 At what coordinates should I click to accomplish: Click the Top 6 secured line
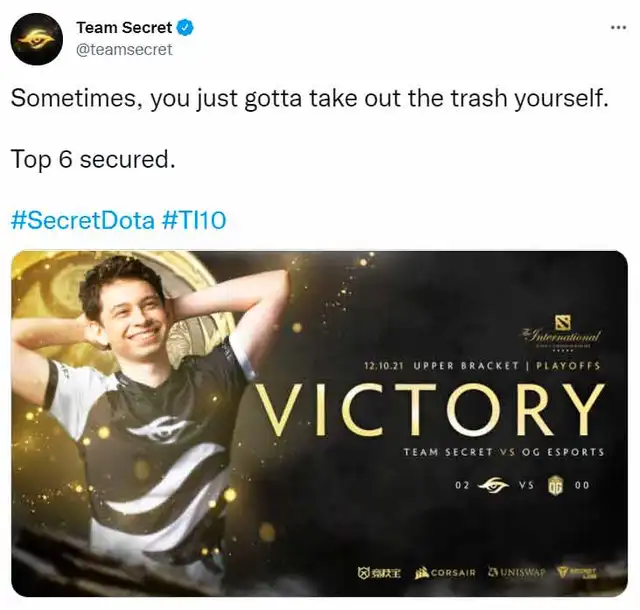pos(93,159)
